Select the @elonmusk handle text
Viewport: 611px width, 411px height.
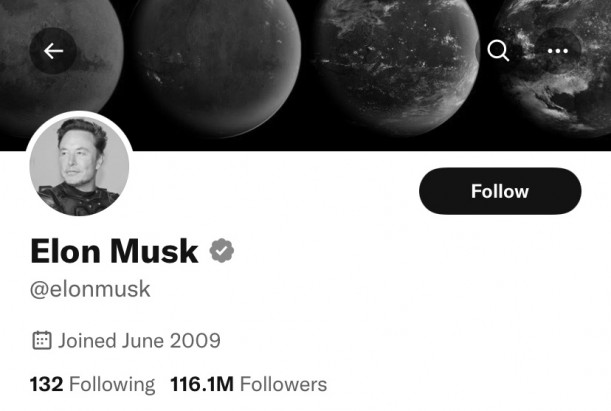[90, 289]
